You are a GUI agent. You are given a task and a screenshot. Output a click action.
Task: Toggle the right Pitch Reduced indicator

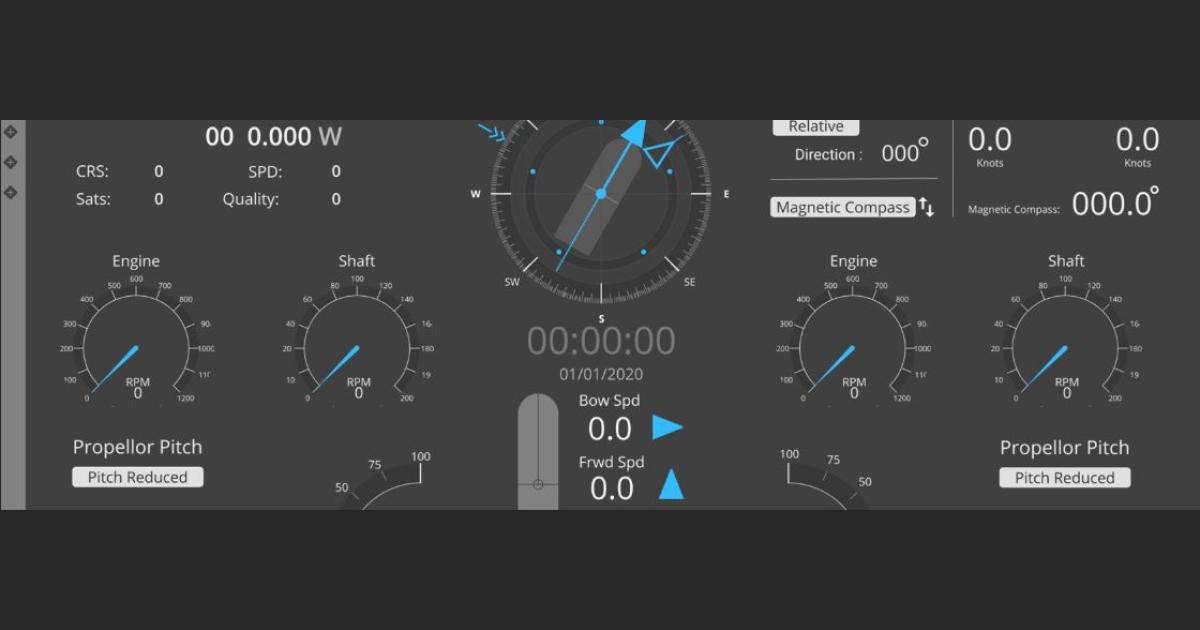click(x=1064, y=477)
